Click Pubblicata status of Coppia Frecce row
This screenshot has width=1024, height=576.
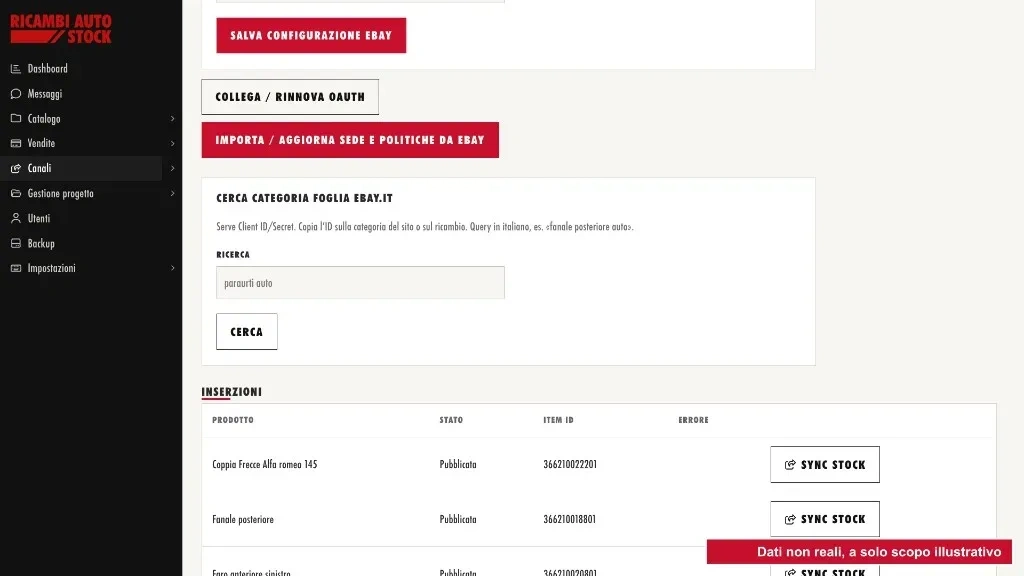click(x=458, y=464)
